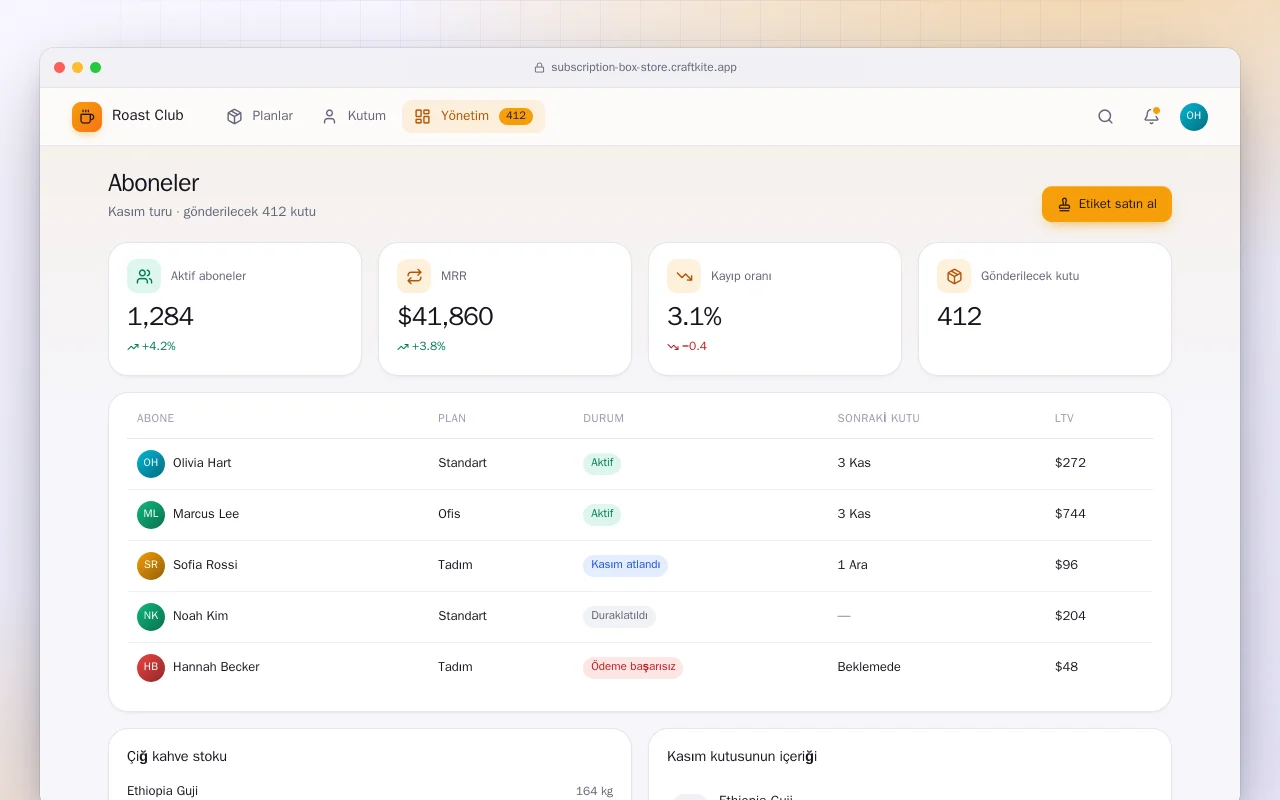The width and height of the screenshot is (1280, 800).
Task: Select the name Marcus Lee
Action: [x=206, y=514]
